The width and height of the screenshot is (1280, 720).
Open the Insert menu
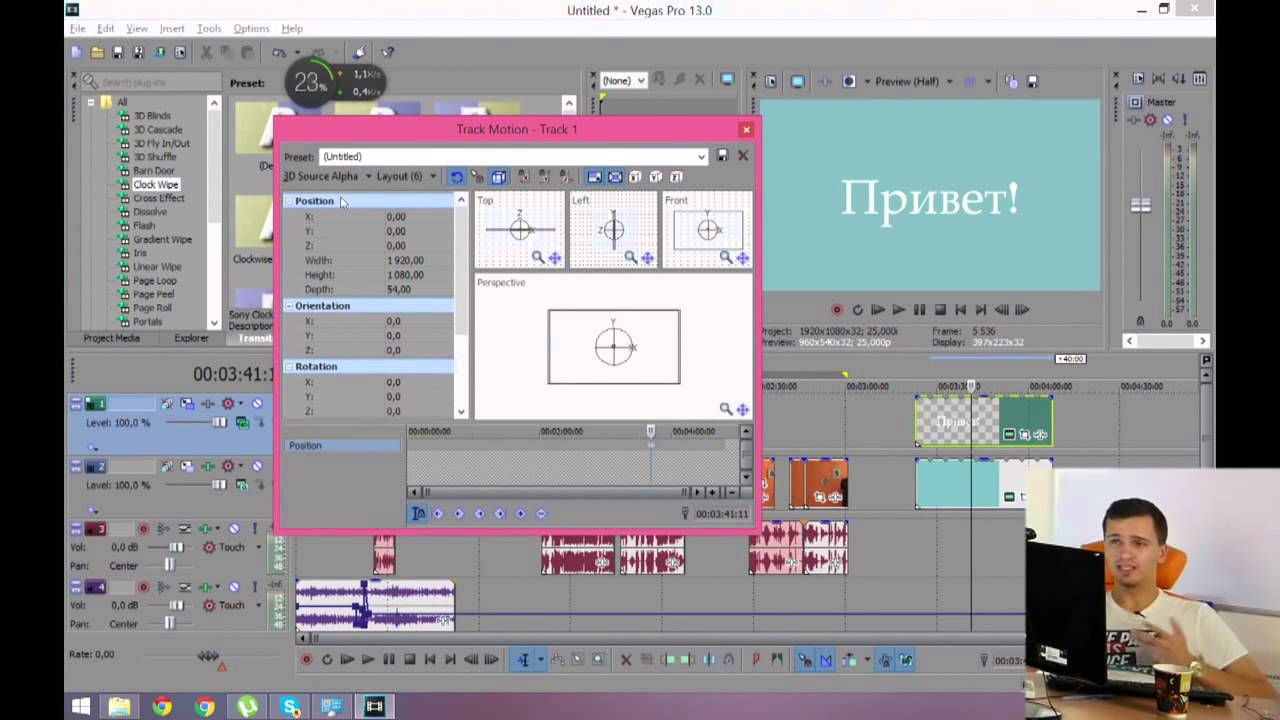click(x=172, y=29)
